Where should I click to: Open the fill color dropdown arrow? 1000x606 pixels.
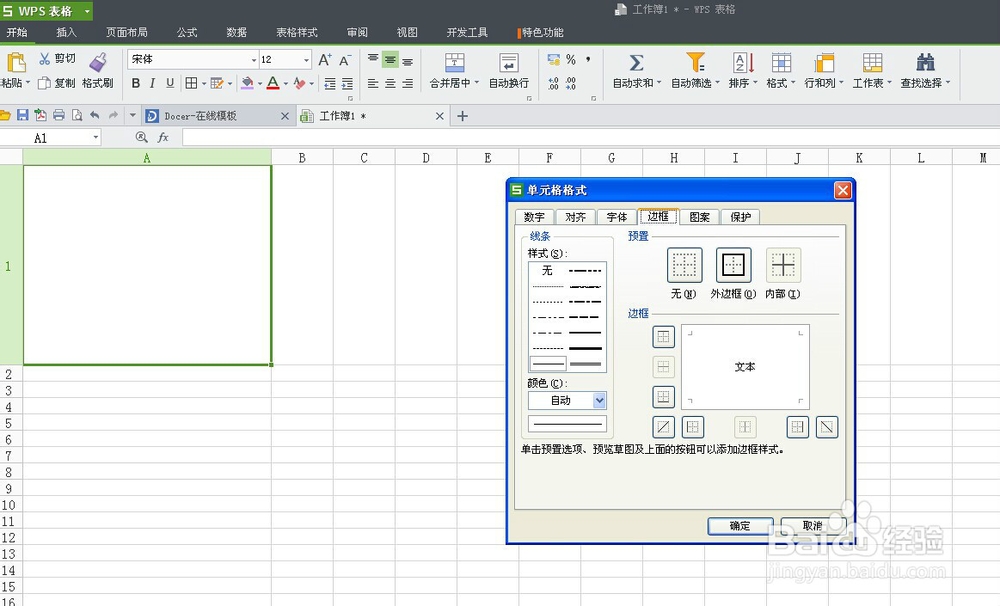(x=260, y=84)
